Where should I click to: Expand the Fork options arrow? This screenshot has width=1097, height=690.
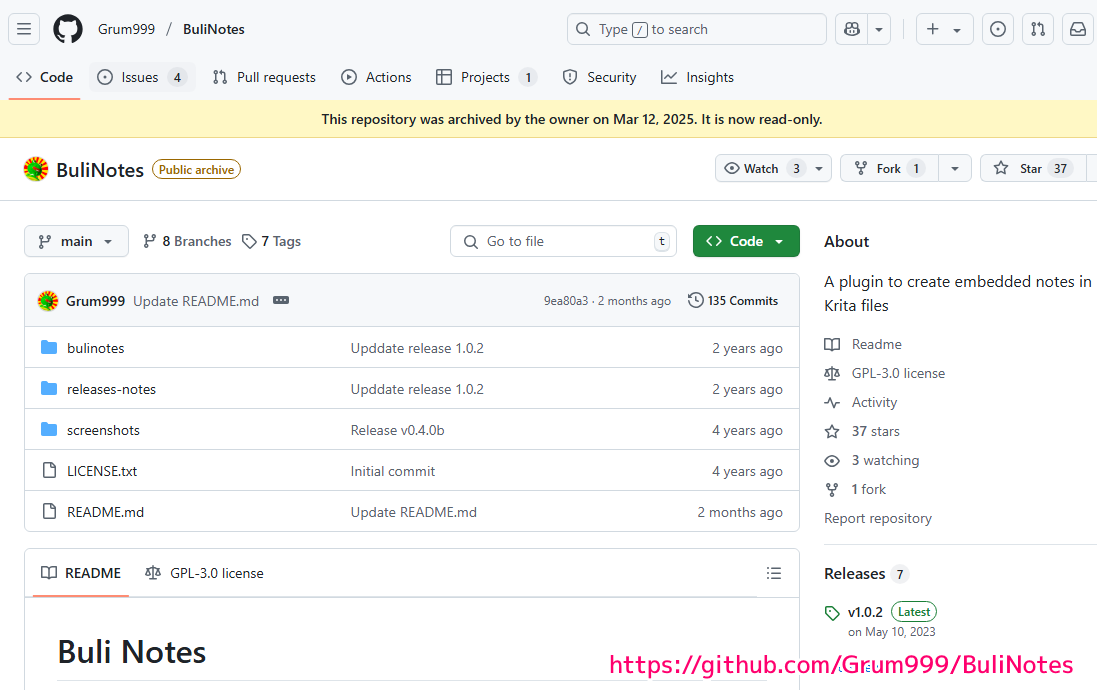click(954, 169)
